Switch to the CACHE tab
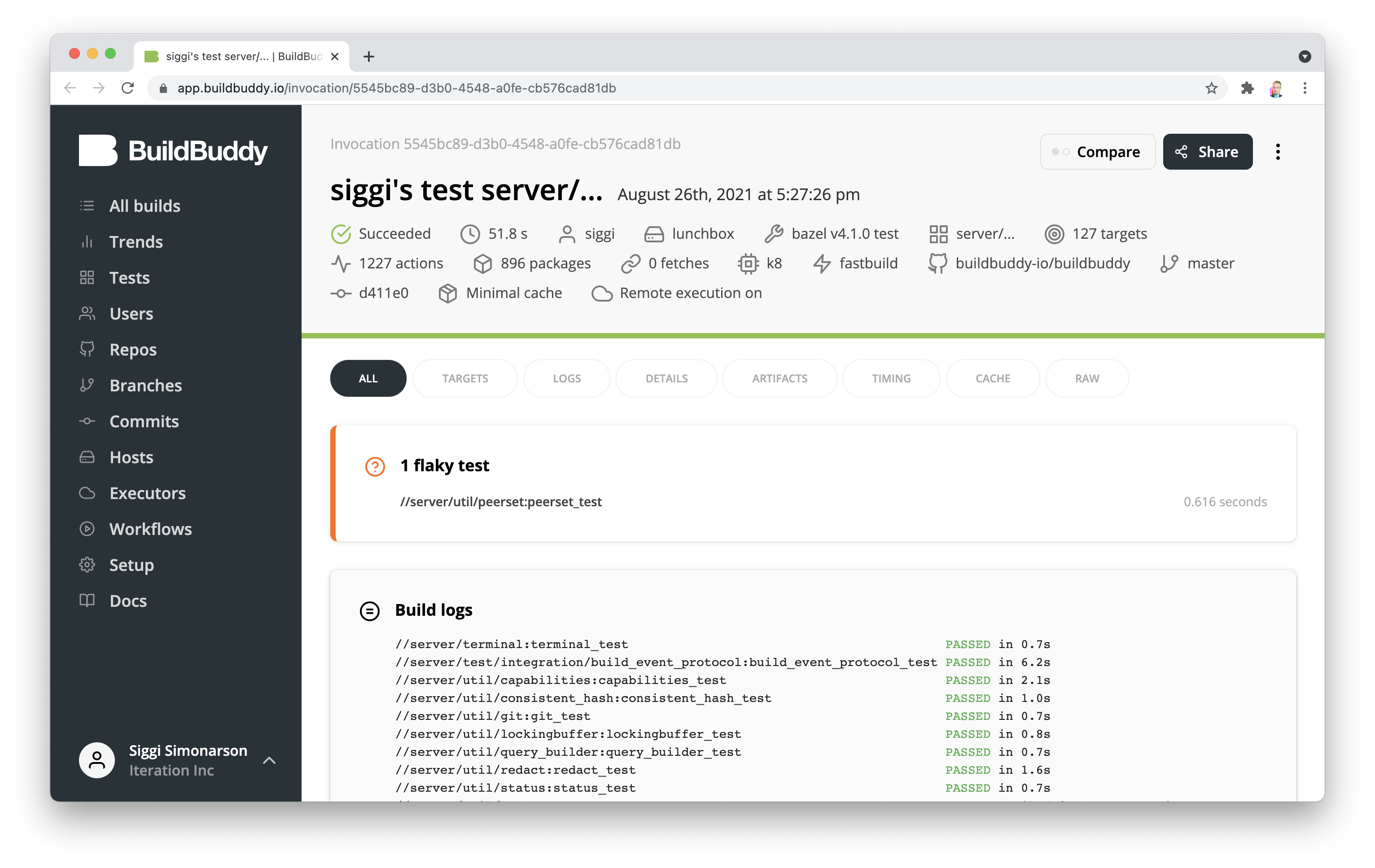Viewport: 1375px width, 868px height. coord(992,378)
